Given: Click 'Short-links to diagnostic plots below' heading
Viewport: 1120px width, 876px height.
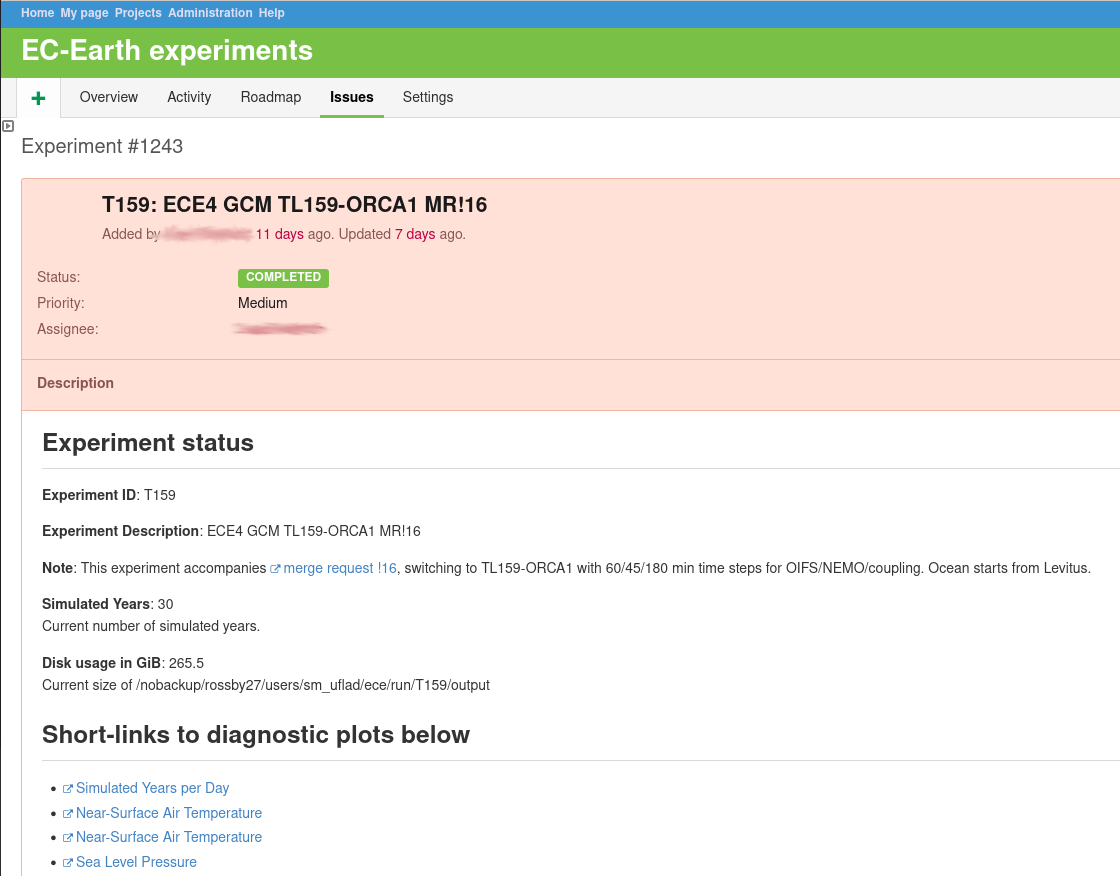Looking at the screenshot, I should click(256, 735).
